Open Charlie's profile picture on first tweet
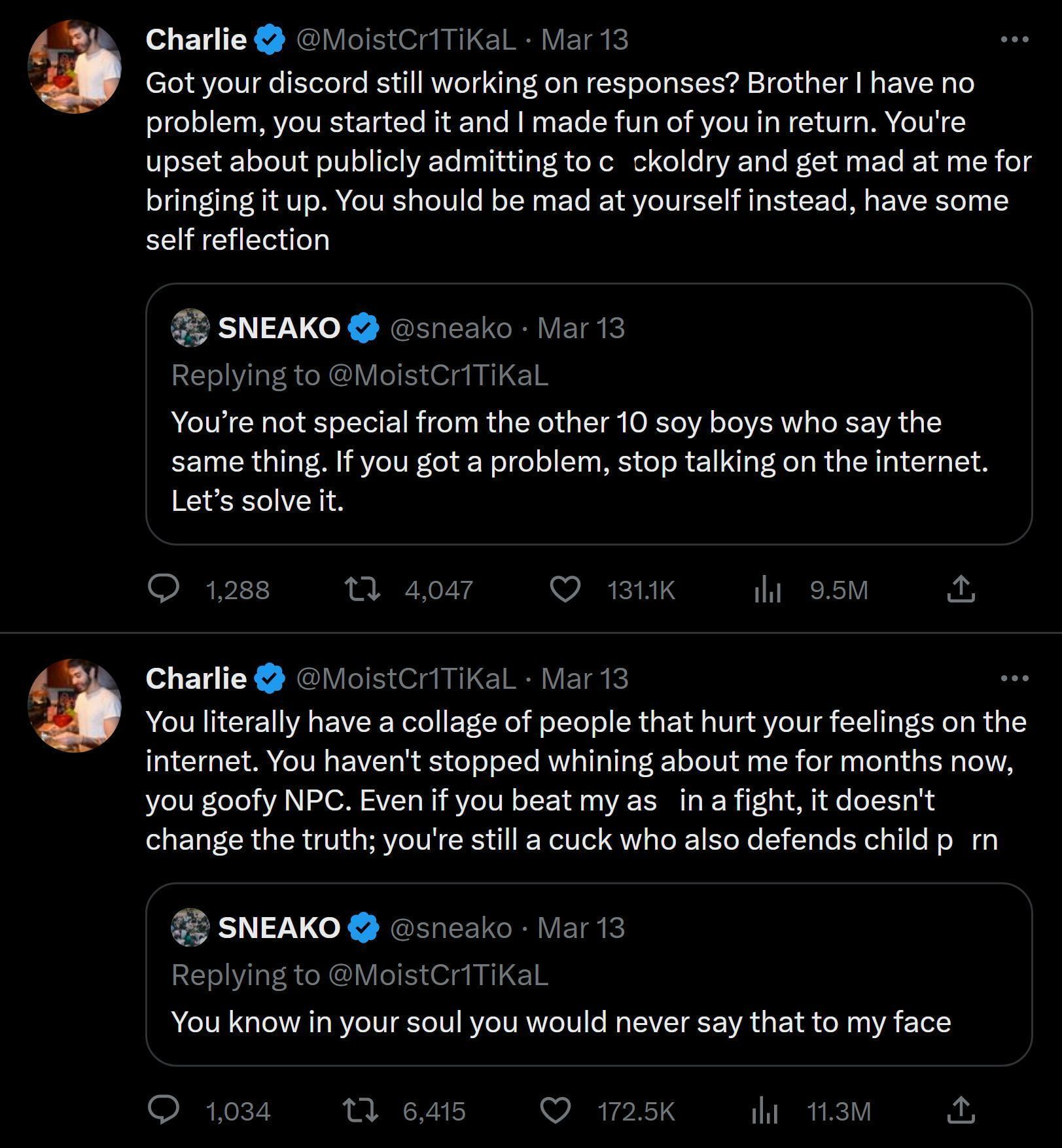The image size is (1062, 1148). tap(75, 67)
